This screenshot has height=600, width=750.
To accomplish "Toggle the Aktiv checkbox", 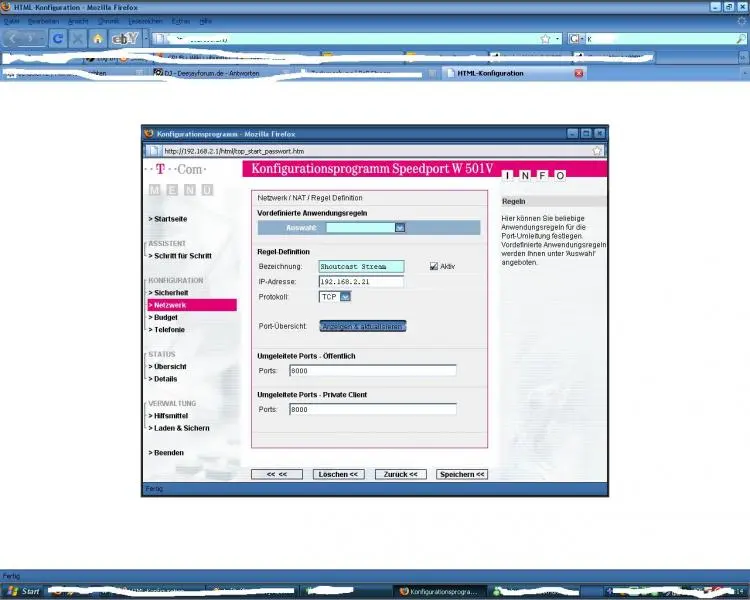I will pos(433,266).
